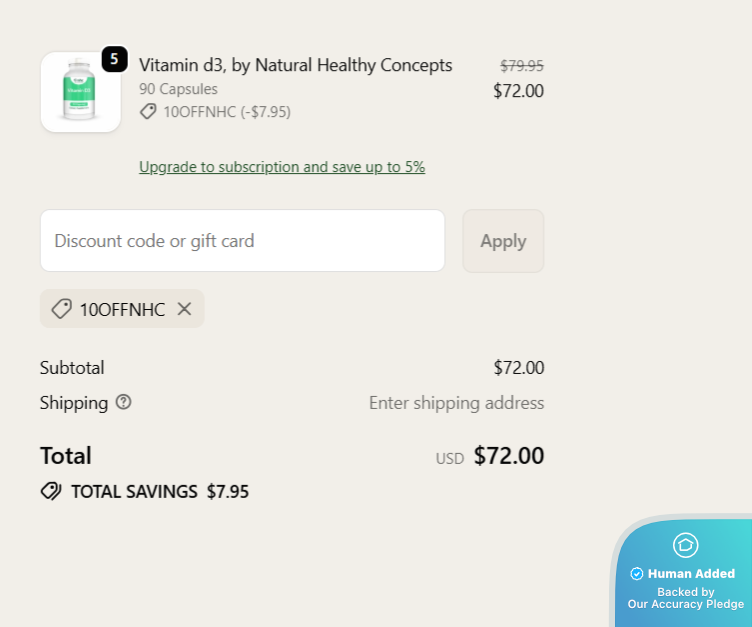Viewport: 752px width, 627px height.
Task: Select the Vitamin d3 product title
Action: 296,65
